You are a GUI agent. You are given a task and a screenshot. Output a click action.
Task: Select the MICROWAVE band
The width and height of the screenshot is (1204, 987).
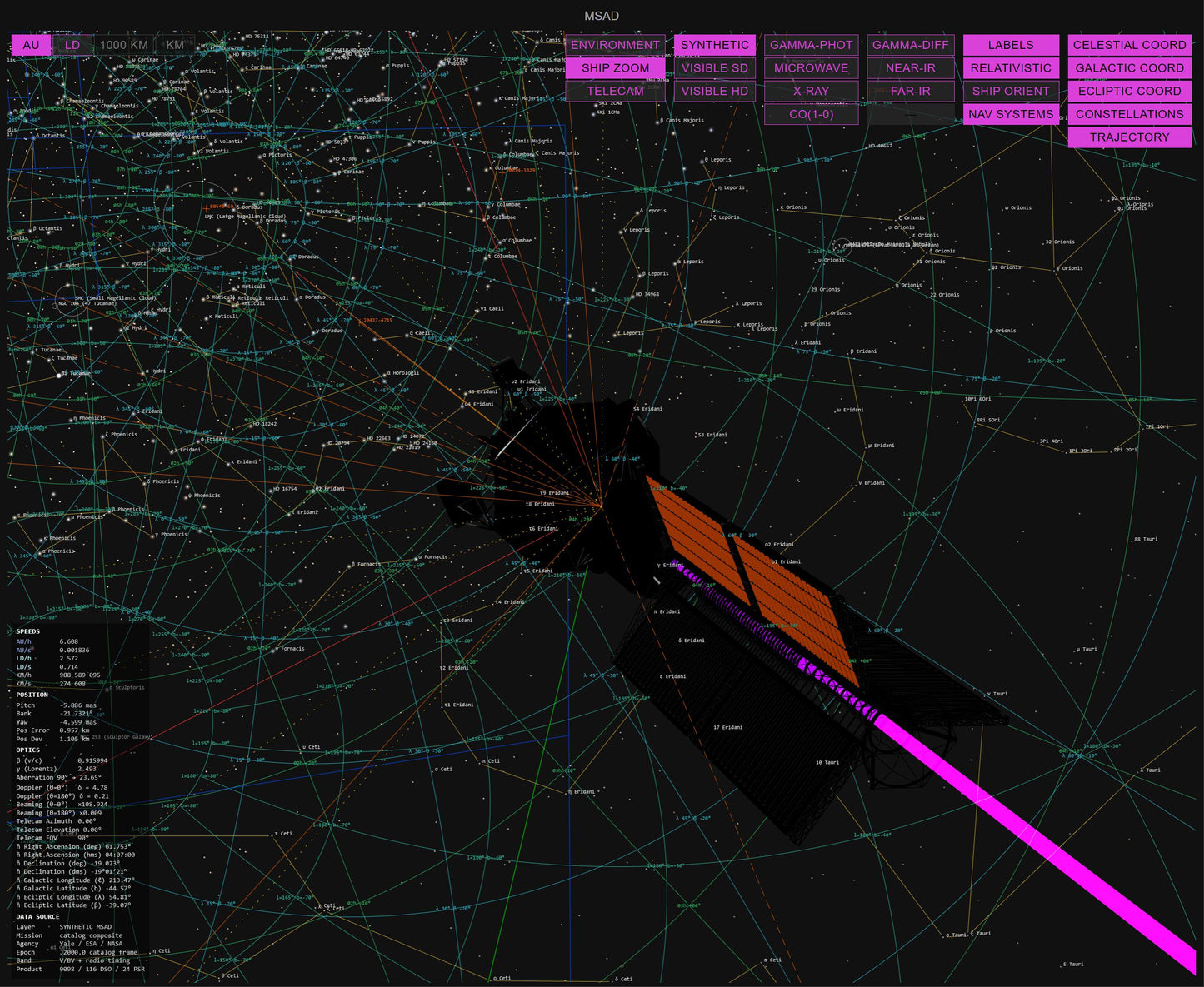coord(812,68)
